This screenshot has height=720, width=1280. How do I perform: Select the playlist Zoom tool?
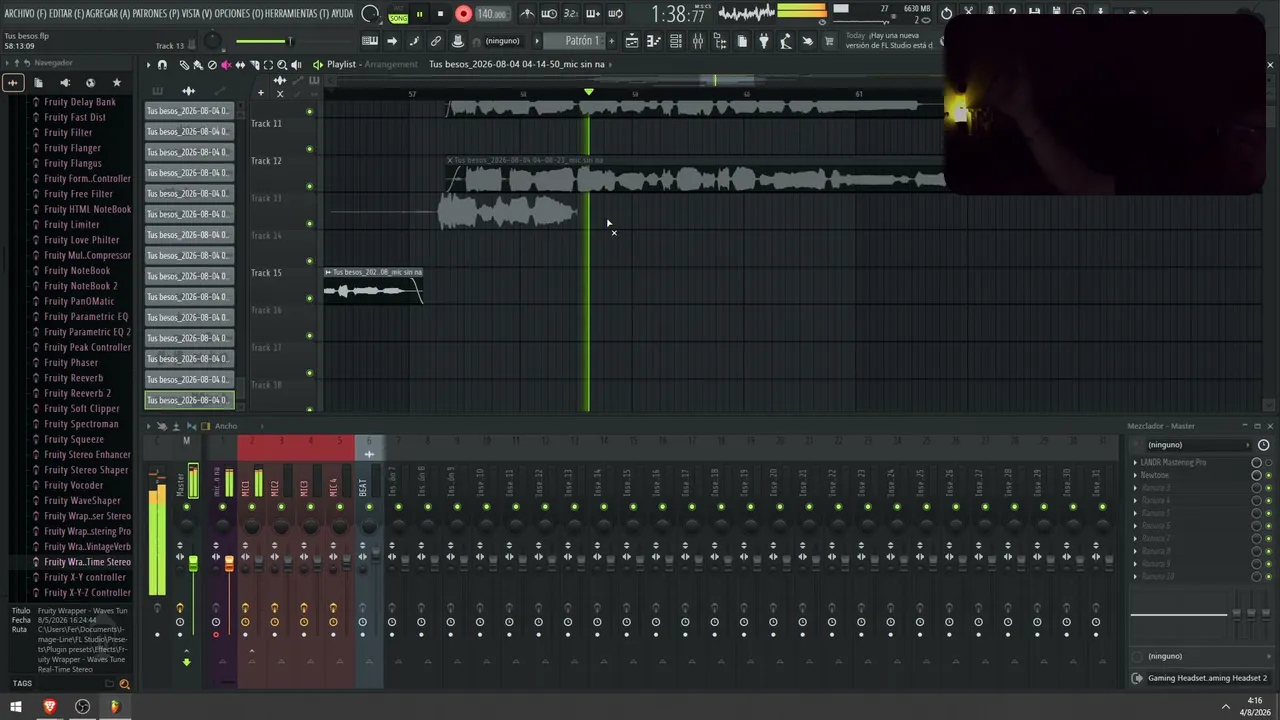[282, 64]
